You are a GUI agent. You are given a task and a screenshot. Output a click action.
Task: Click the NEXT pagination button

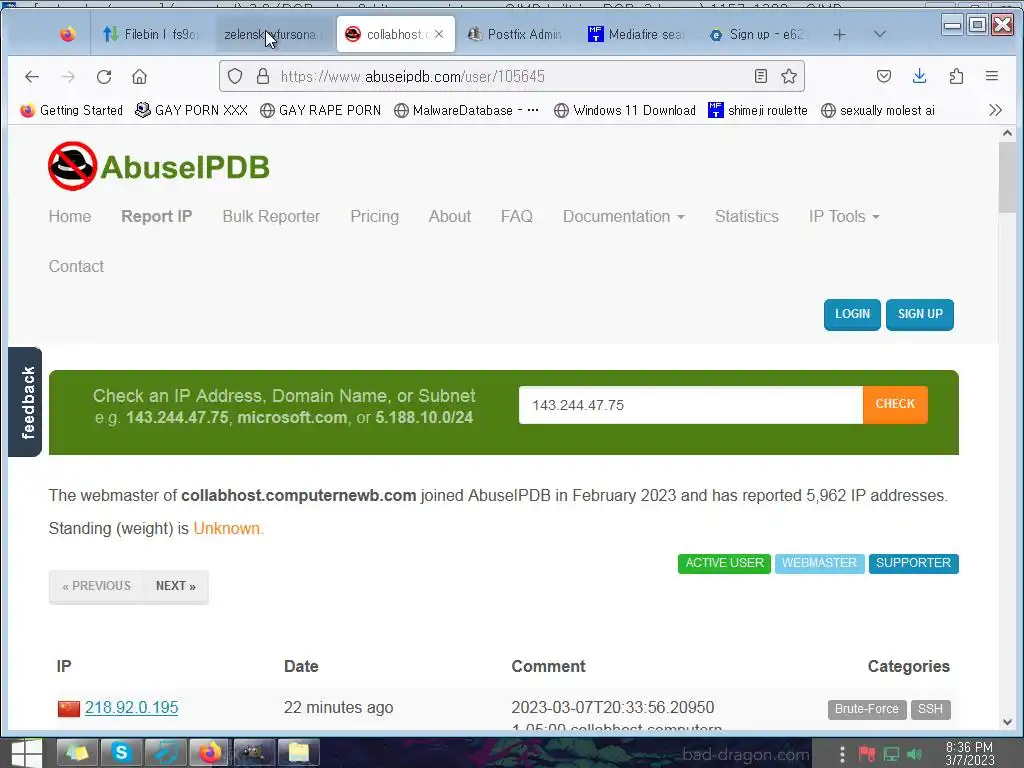pos(176,586)
